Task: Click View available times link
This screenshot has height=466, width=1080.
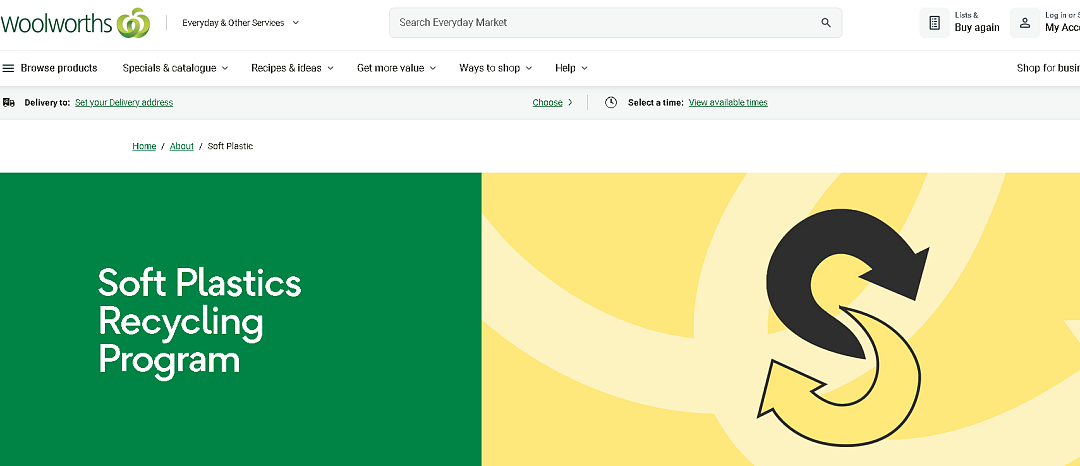Action: 728,103
